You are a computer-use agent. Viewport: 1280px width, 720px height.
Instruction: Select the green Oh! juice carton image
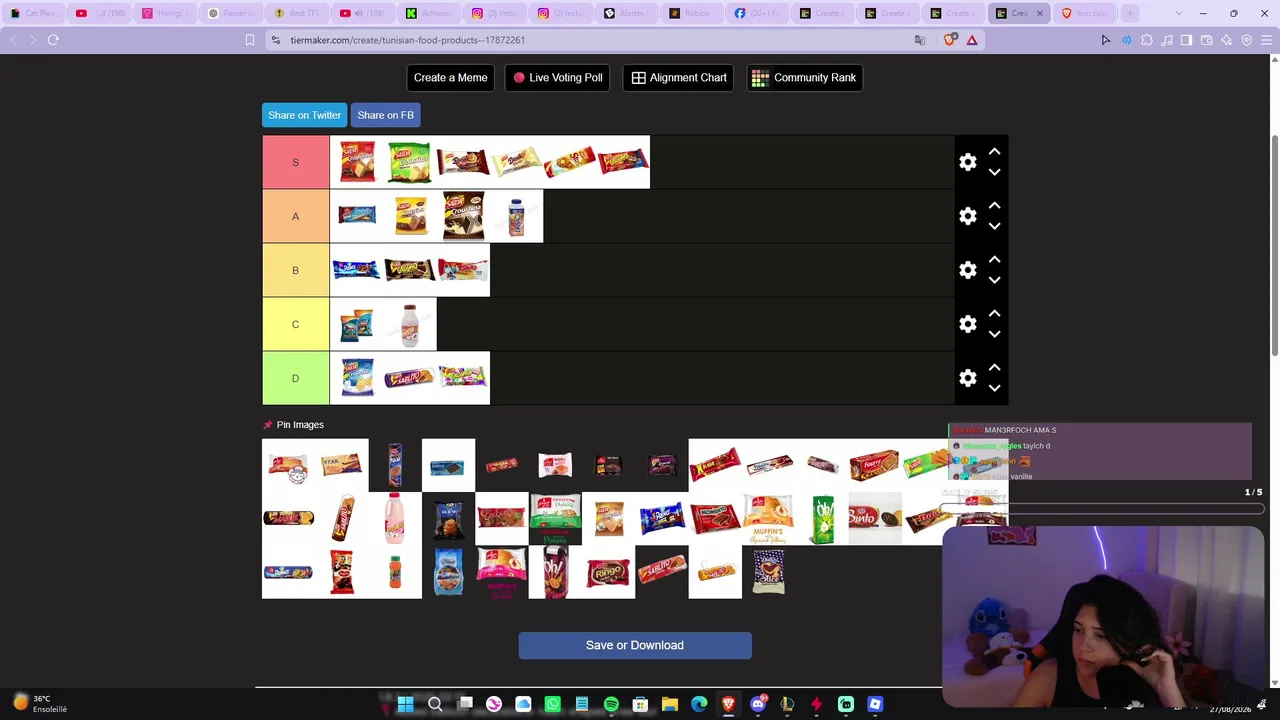(x=822, y=518)
